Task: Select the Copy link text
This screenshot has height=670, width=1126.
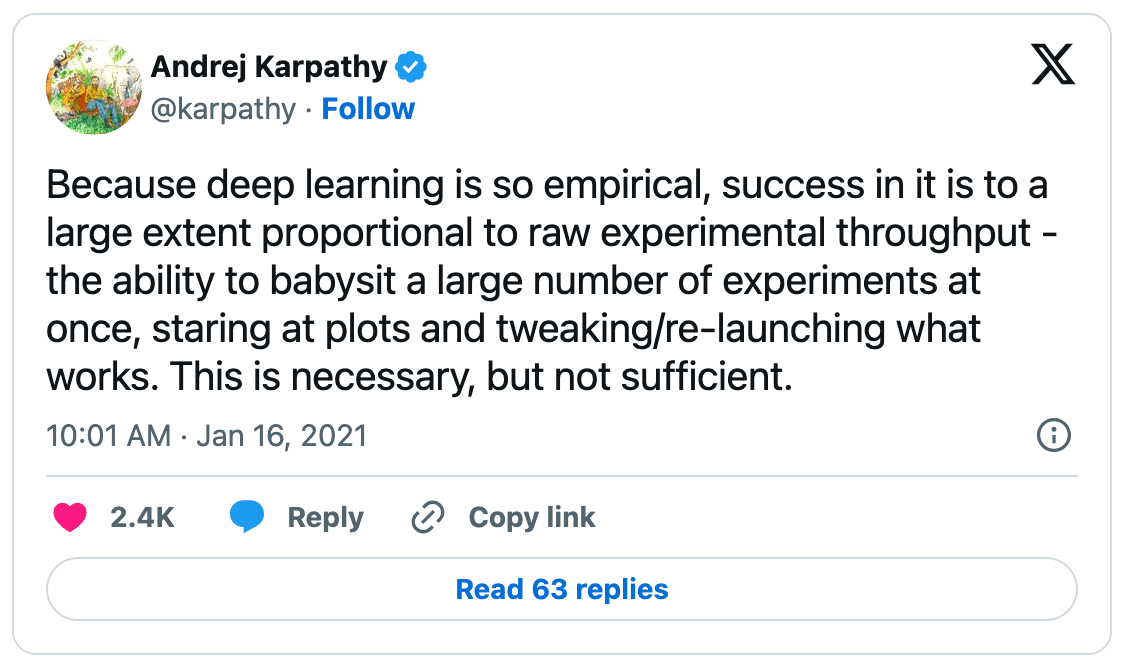Action: [531, 517]
